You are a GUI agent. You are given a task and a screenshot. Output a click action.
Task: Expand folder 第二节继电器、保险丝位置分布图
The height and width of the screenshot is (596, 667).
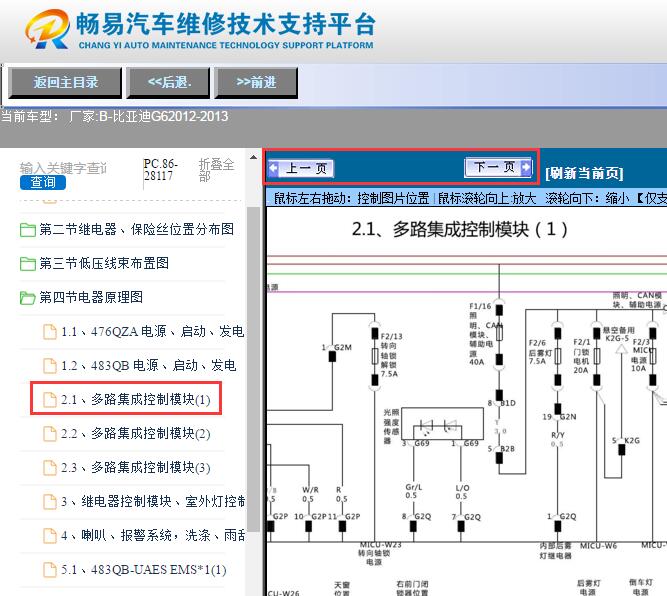137,229
